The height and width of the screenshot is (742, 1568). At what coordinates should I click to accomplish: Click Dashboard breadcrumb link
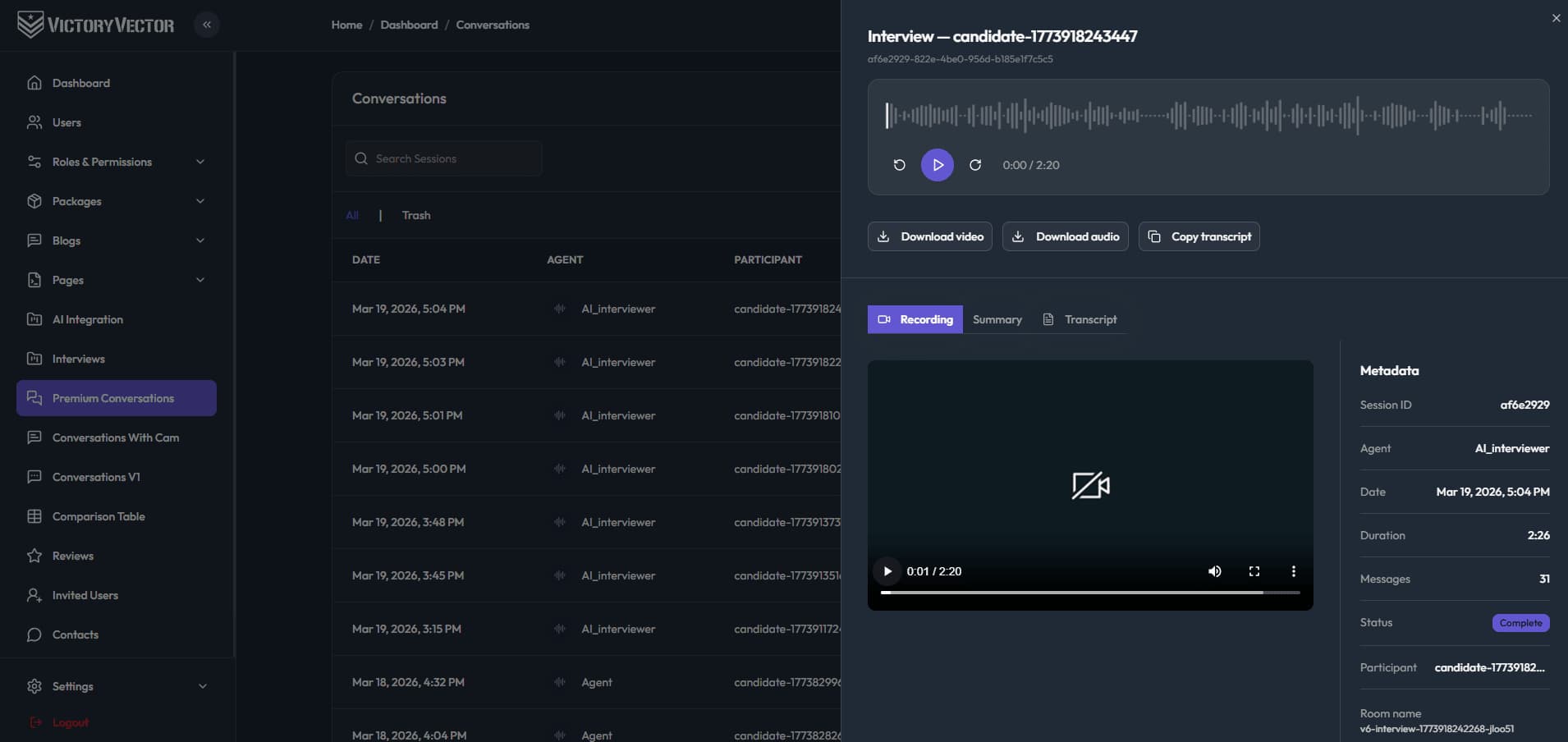pos(409,25)
